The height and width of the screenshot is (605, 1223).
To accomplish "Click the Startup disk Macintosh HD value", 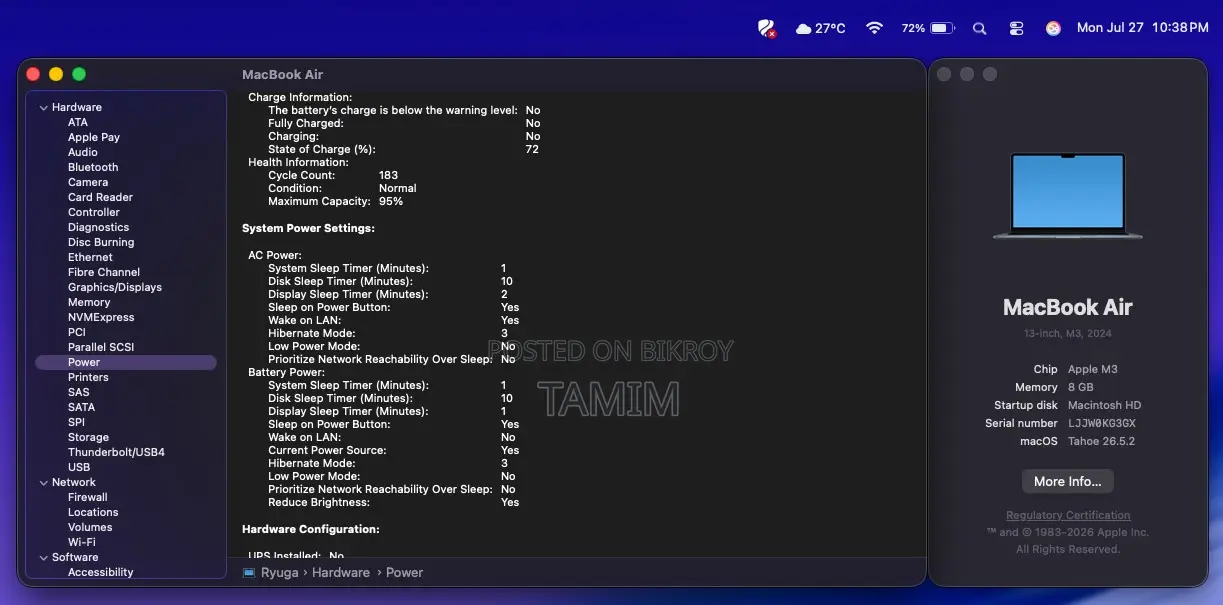I will pos(1104,405).
